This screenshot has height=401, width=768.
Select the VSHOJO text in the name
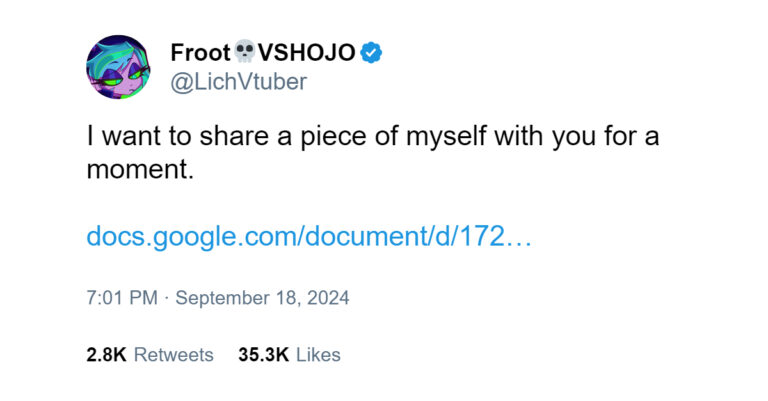click(x=307, y=52)
